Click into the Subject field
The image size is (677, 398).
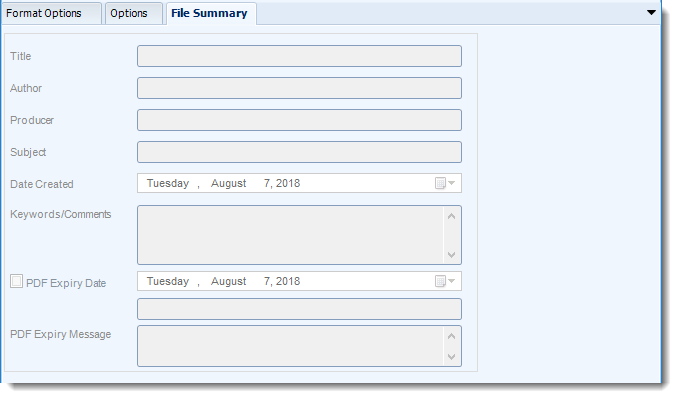[x=299, y=152]
